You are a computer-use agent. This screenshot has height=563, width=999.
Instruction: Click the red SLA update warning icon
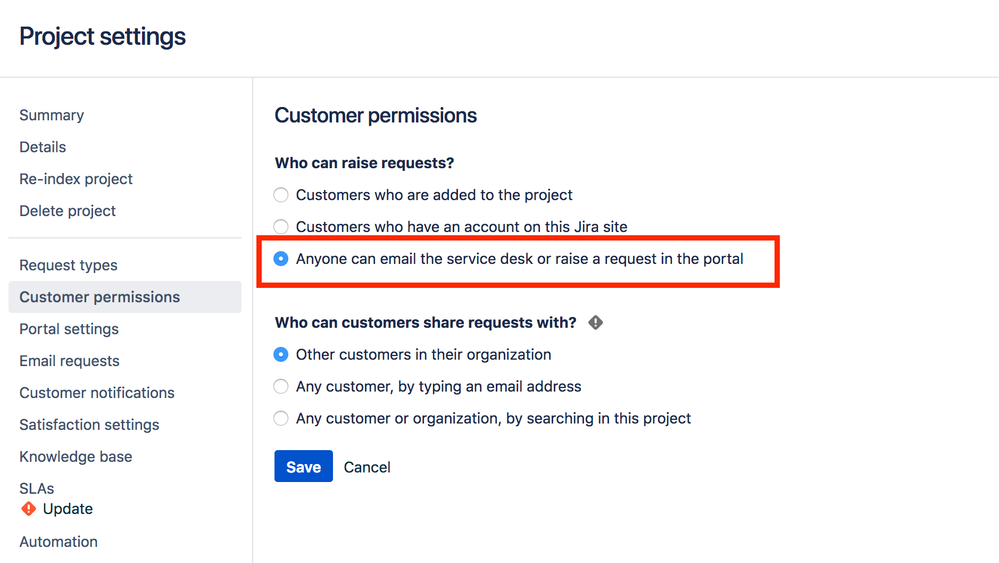[29, 509]
